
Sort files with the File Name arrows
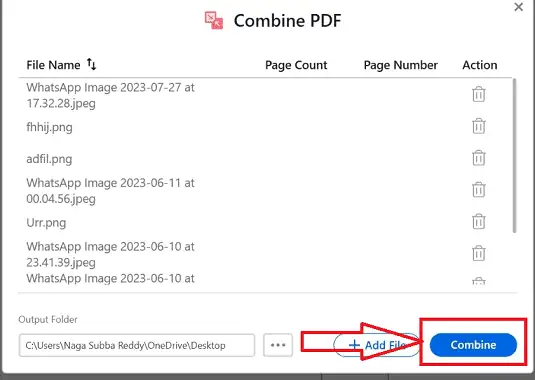click(x=91, y=64)
